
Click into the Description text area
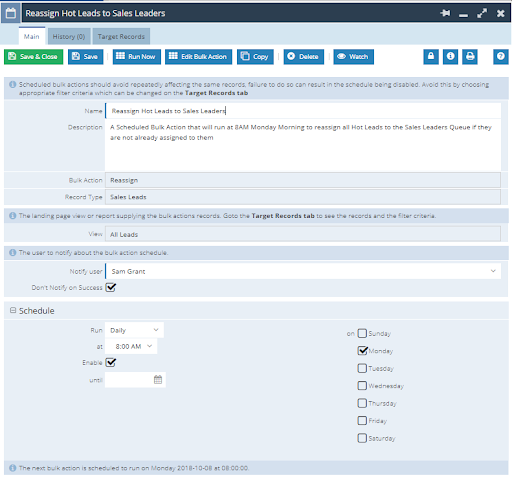[x=303, y=146]
